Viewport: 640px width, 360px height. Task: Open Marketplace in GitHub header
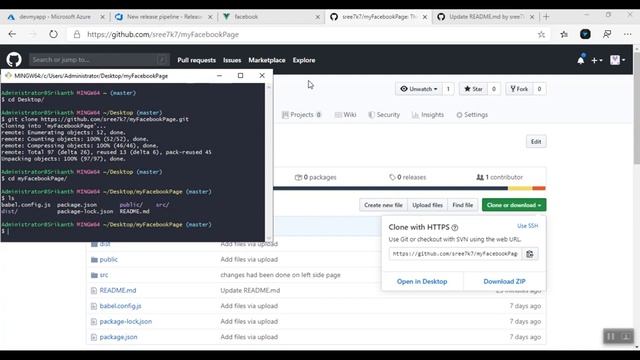coord(267,60)
